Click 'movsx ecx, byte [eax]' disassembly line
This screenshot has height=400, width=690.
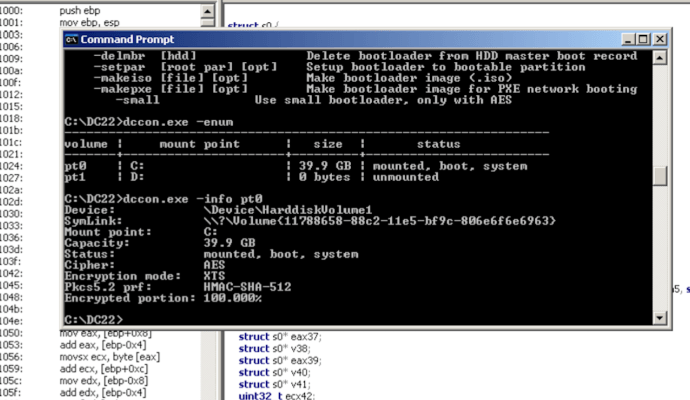[x=110, y=357]
